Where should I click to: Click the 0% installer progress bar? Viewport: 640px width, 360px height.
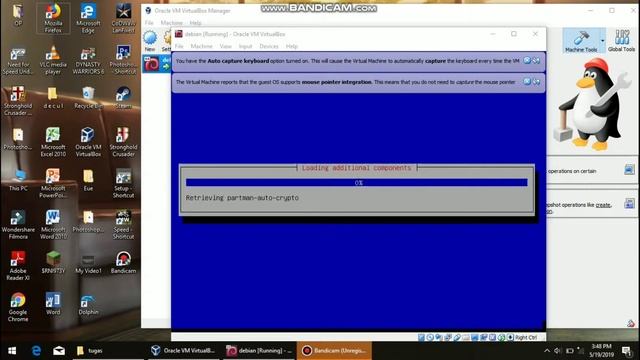[357, 182]
